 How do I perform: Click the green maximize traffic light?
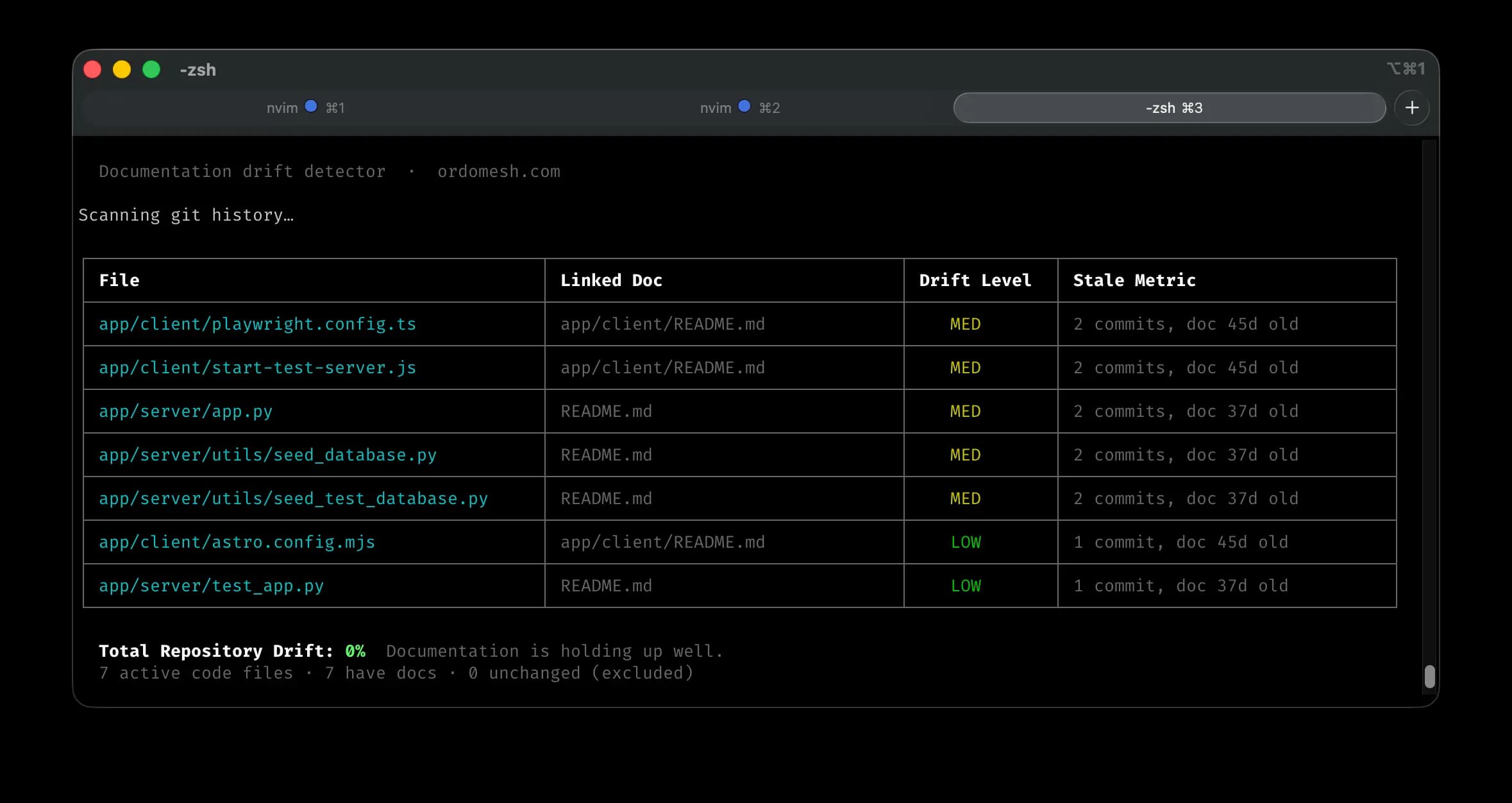[x=152, y=69]
